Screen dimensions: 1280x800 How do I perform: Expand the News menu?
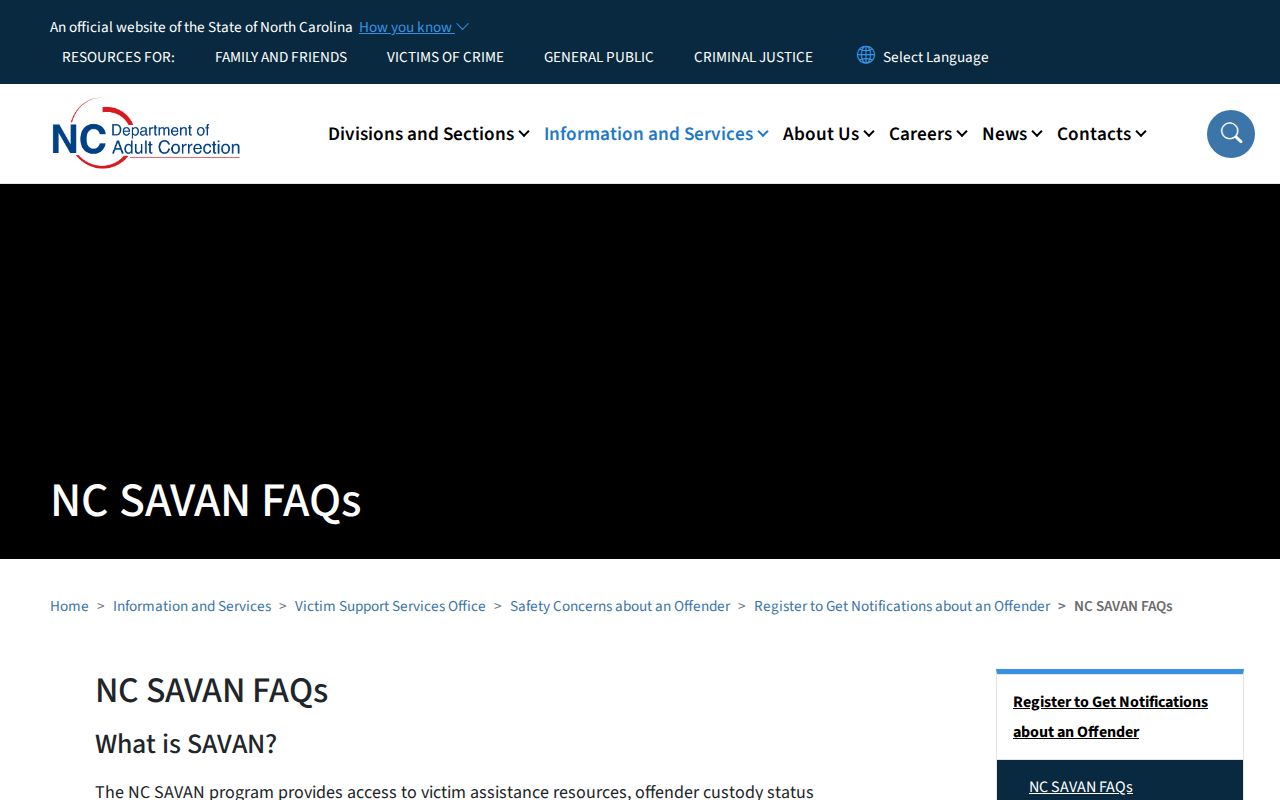point(1012,134)
